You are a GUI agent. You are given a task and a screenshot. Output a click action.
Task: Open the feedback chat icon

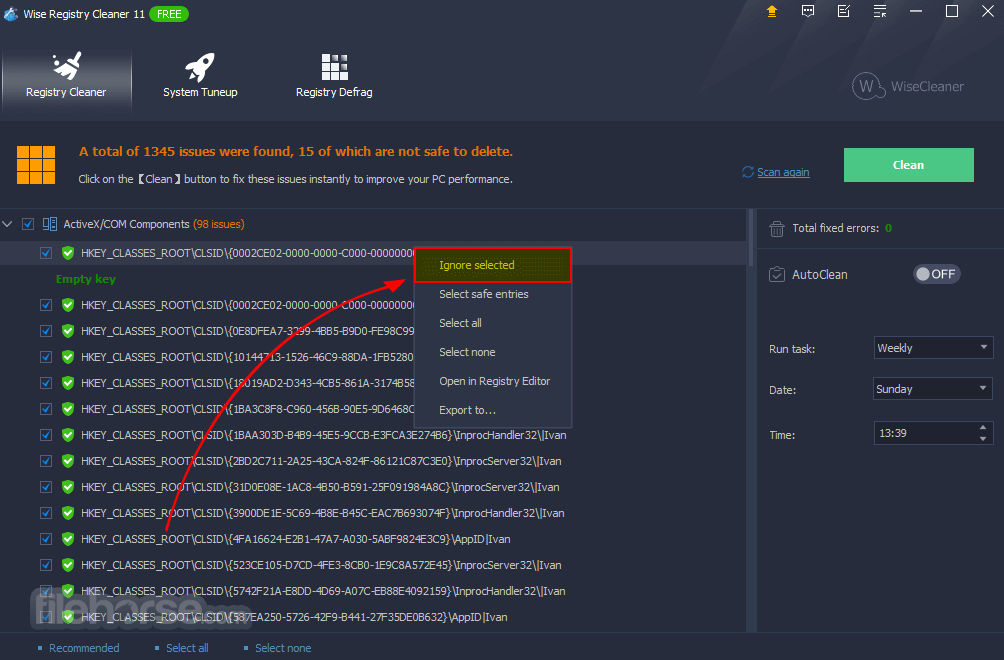point(807,11)
